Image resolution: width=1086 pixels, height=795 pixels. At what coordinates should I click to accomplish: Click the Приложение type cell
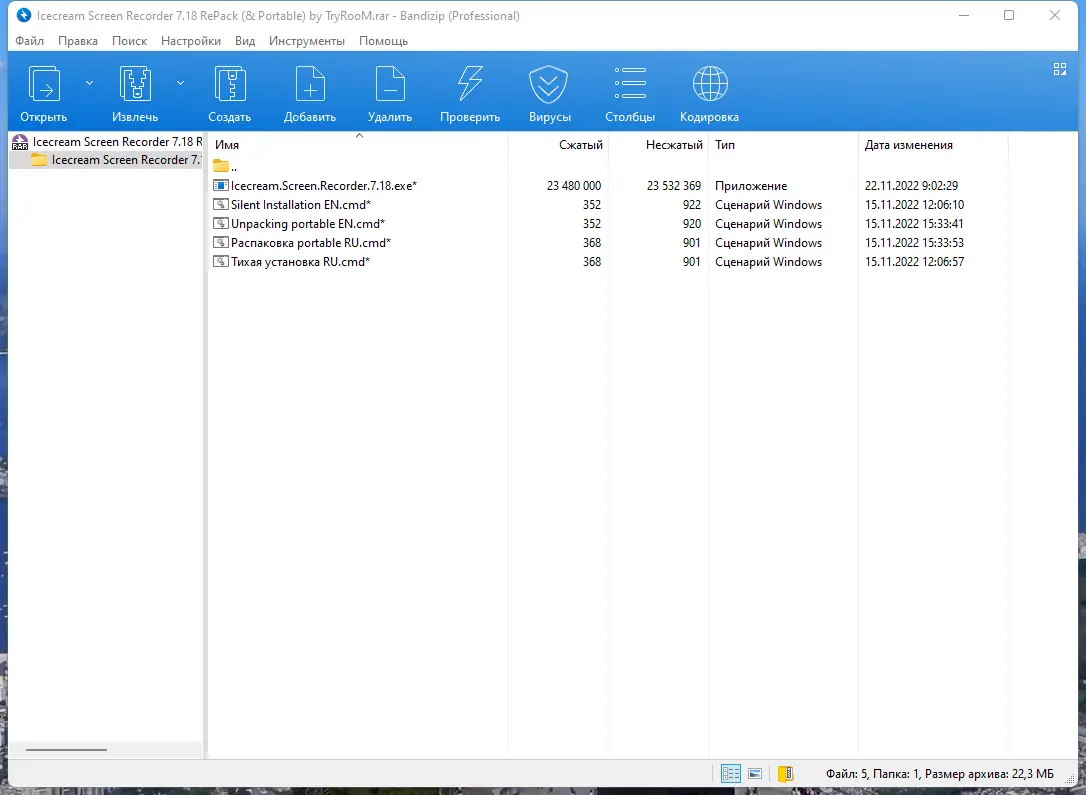pyautogui.click(x=751, y=186)
